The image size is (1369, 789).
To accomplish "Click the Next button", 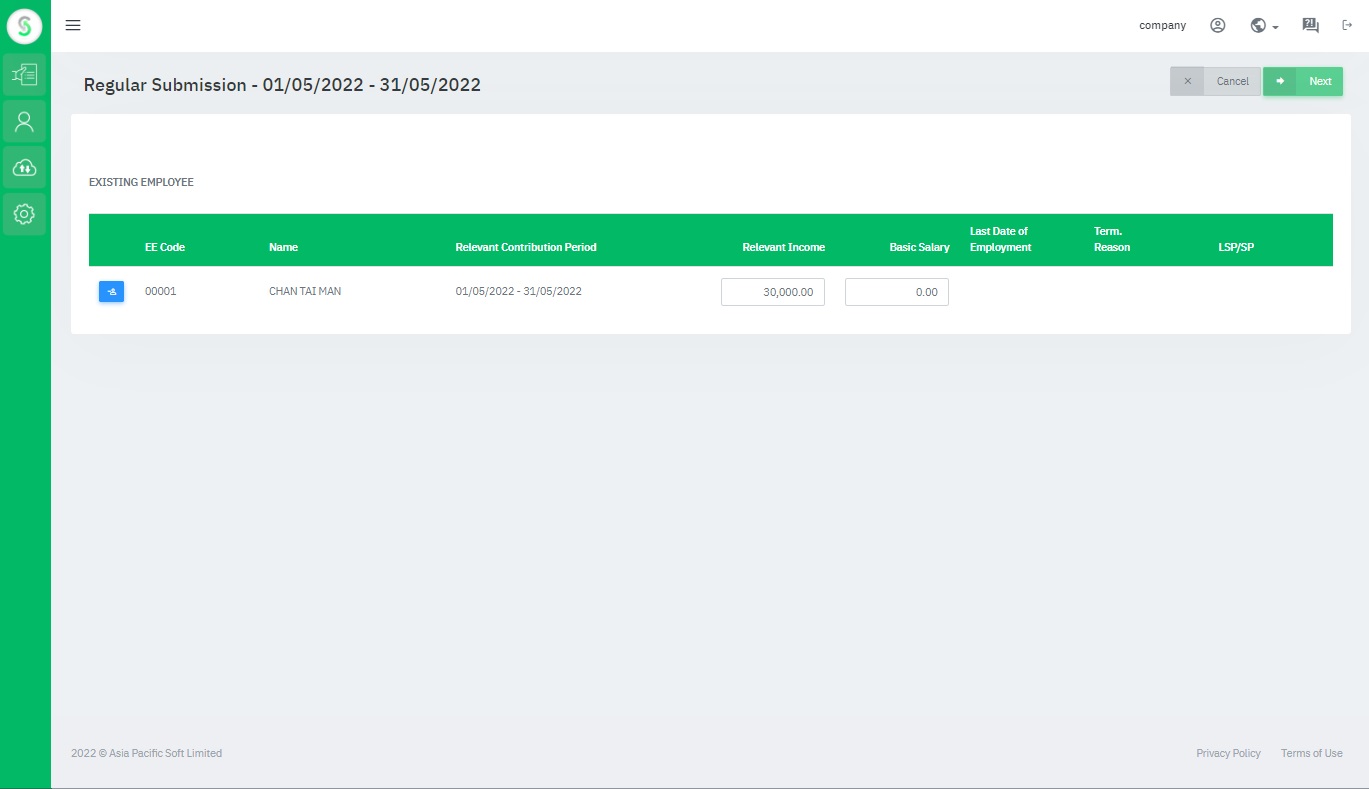I will pyautogui.click(x=1303, y=82).
